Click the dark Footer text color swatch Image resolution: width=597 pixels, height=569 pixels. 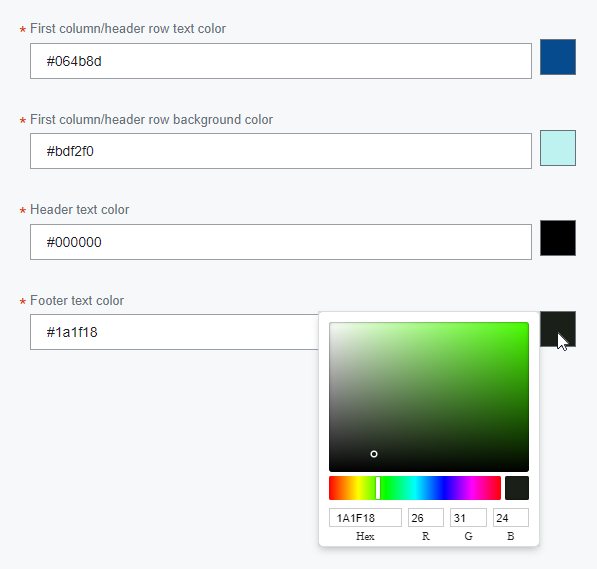click(x=558, y=329)
